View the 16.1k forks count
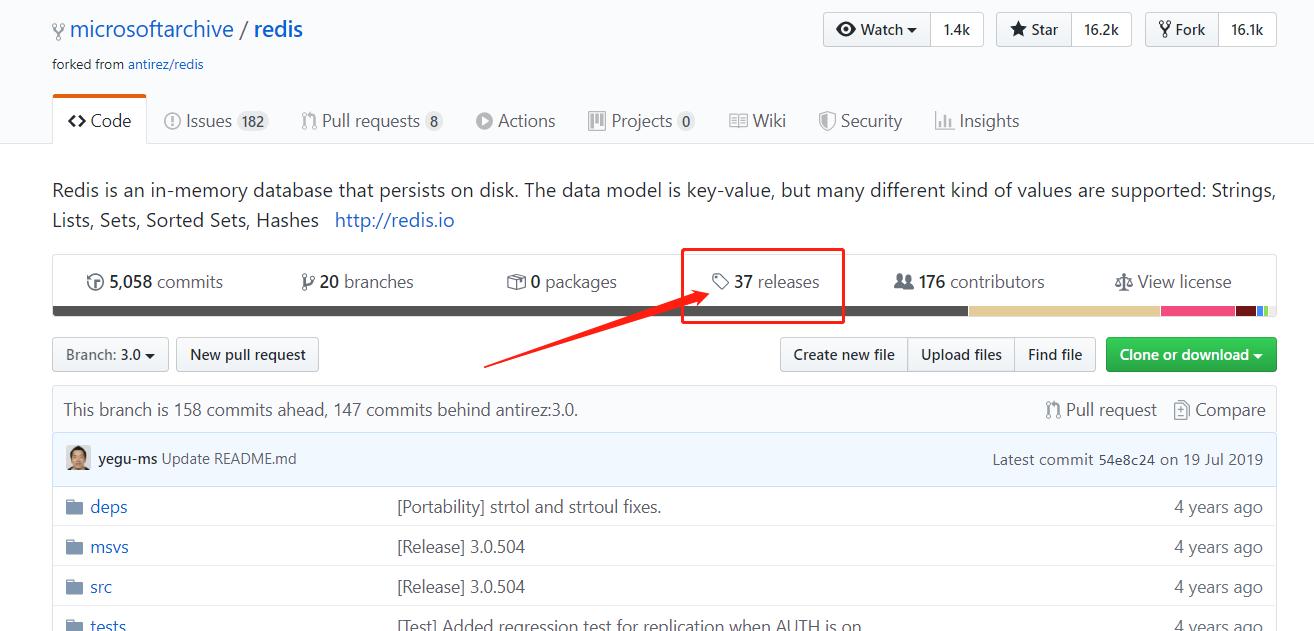 click(x=1247, y=29)
